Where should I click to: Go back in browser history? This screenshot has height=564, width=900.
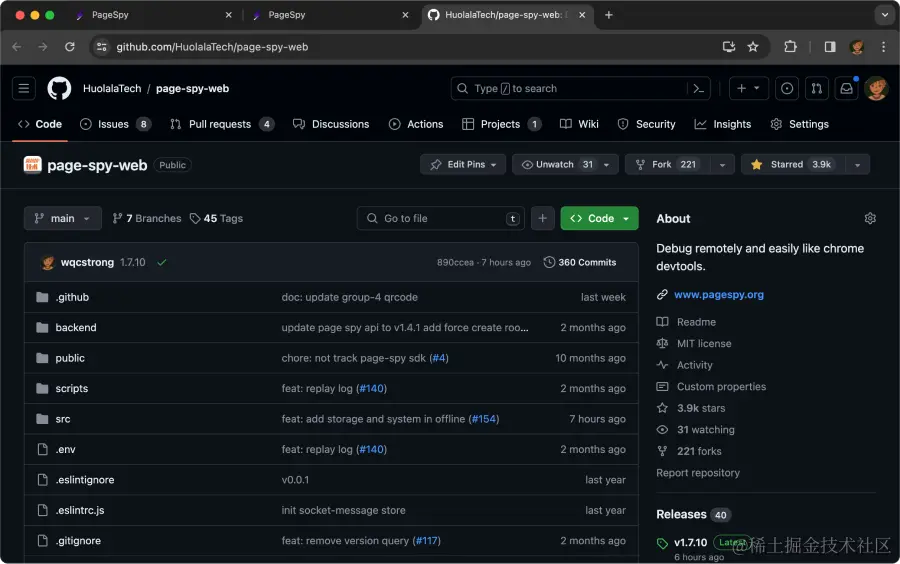tap(17, 46)
